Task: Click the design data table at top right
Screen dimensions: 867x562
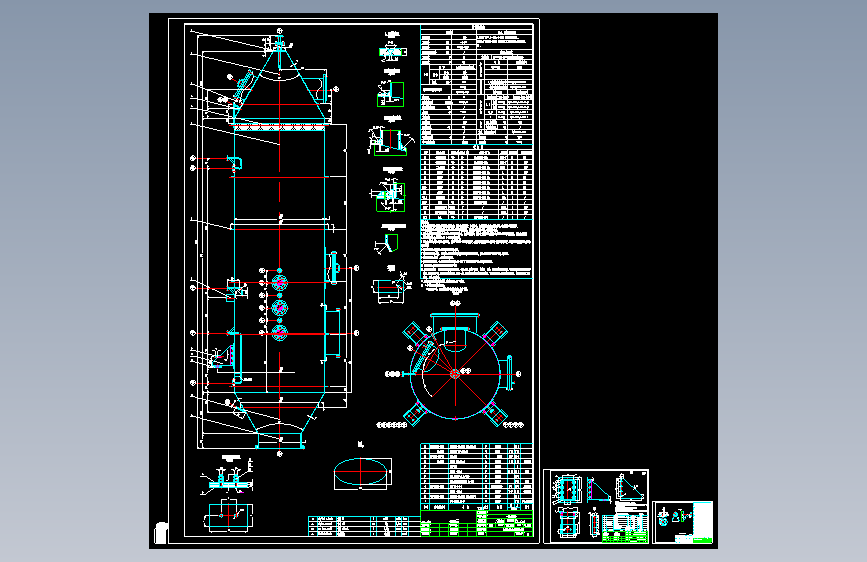Action: (x=477, y=85)
